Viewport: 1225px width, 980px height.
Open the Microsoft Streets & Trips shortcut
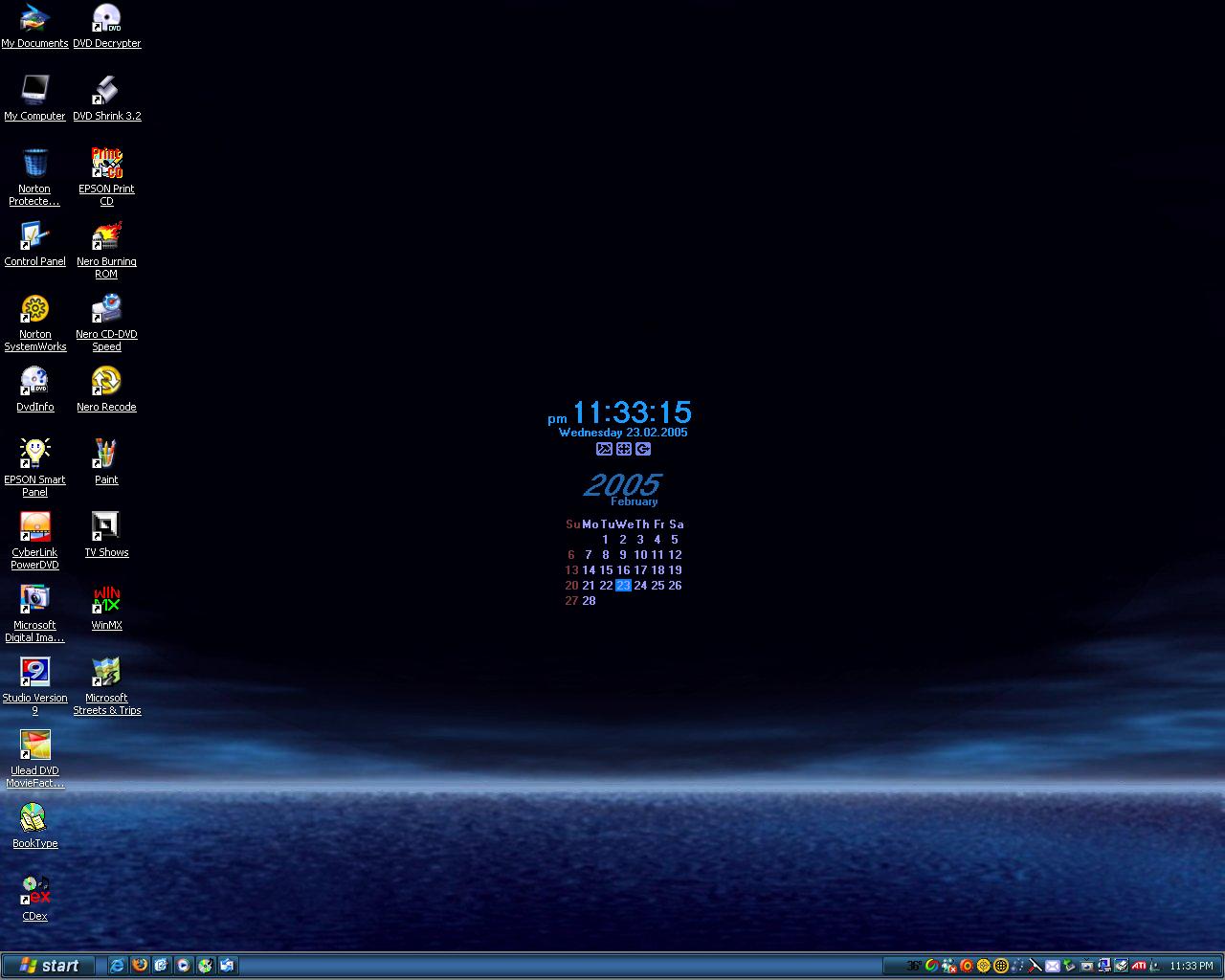[106, 686]
